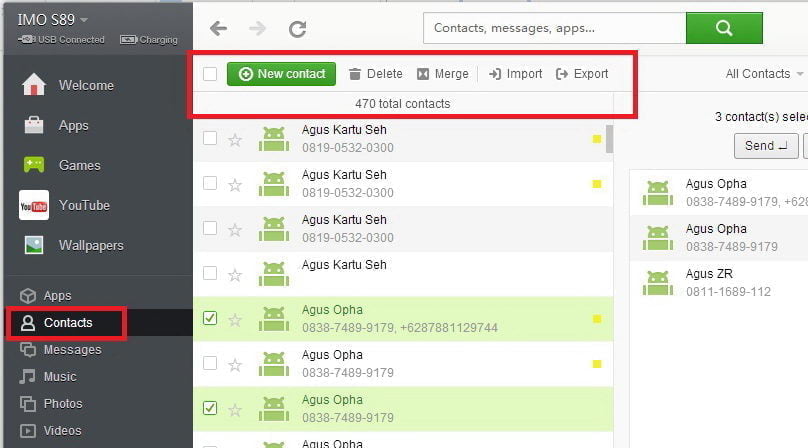Click the Merge button label
Screen dimensions: 808x448
pos(451,74)
